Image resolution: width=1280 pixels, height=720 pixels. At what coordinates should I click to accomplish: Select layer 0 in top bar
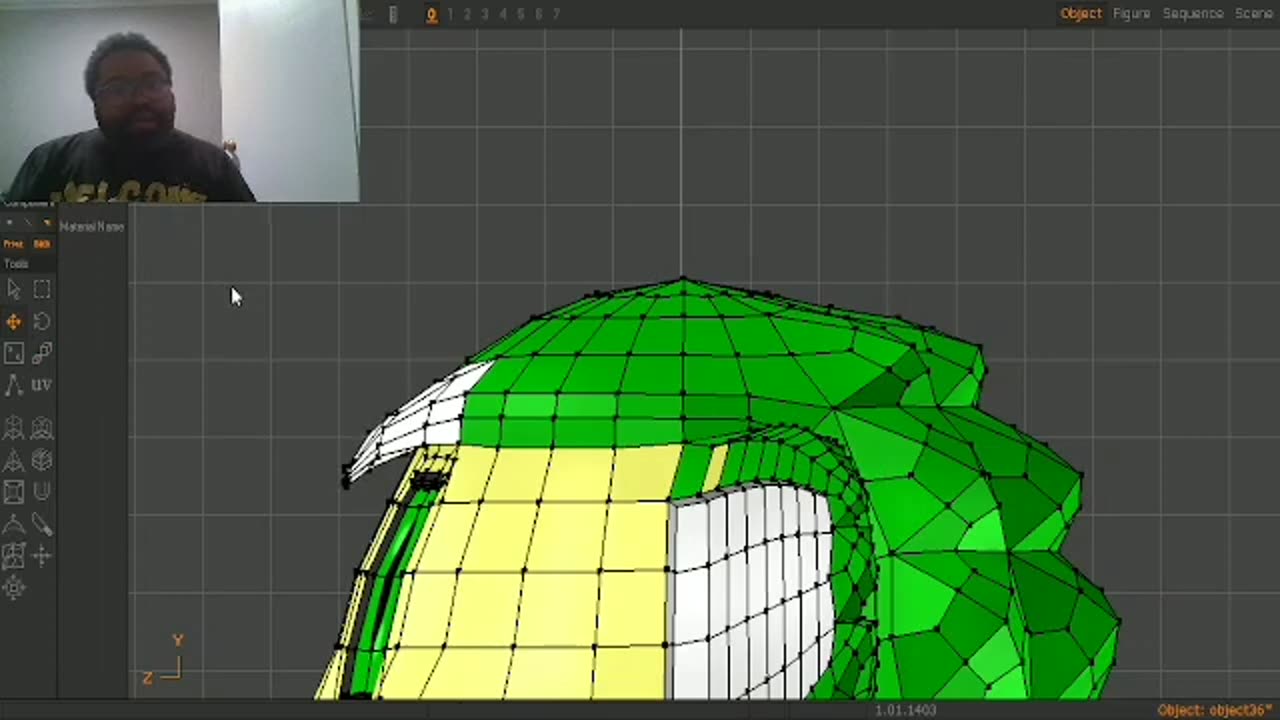click(431, 14)
